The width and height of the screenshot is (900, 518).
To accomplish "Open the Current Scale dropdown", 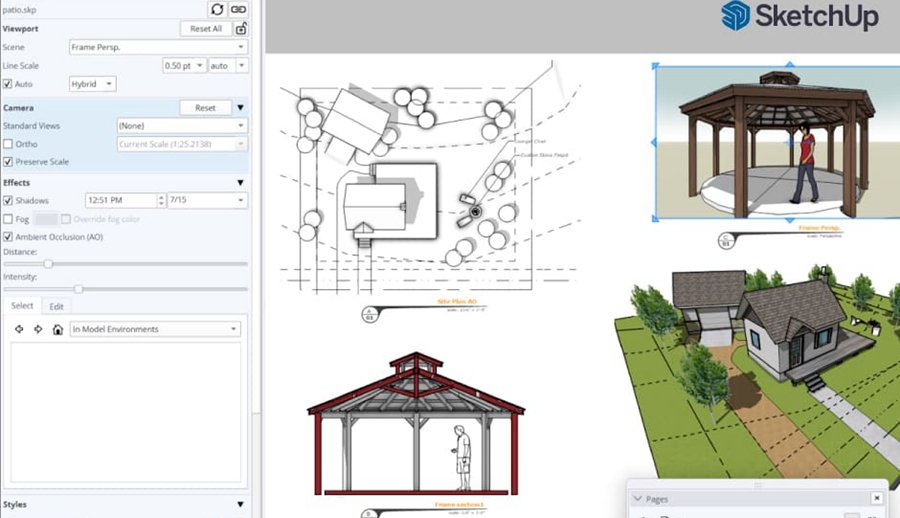I will tap(182, 144).
